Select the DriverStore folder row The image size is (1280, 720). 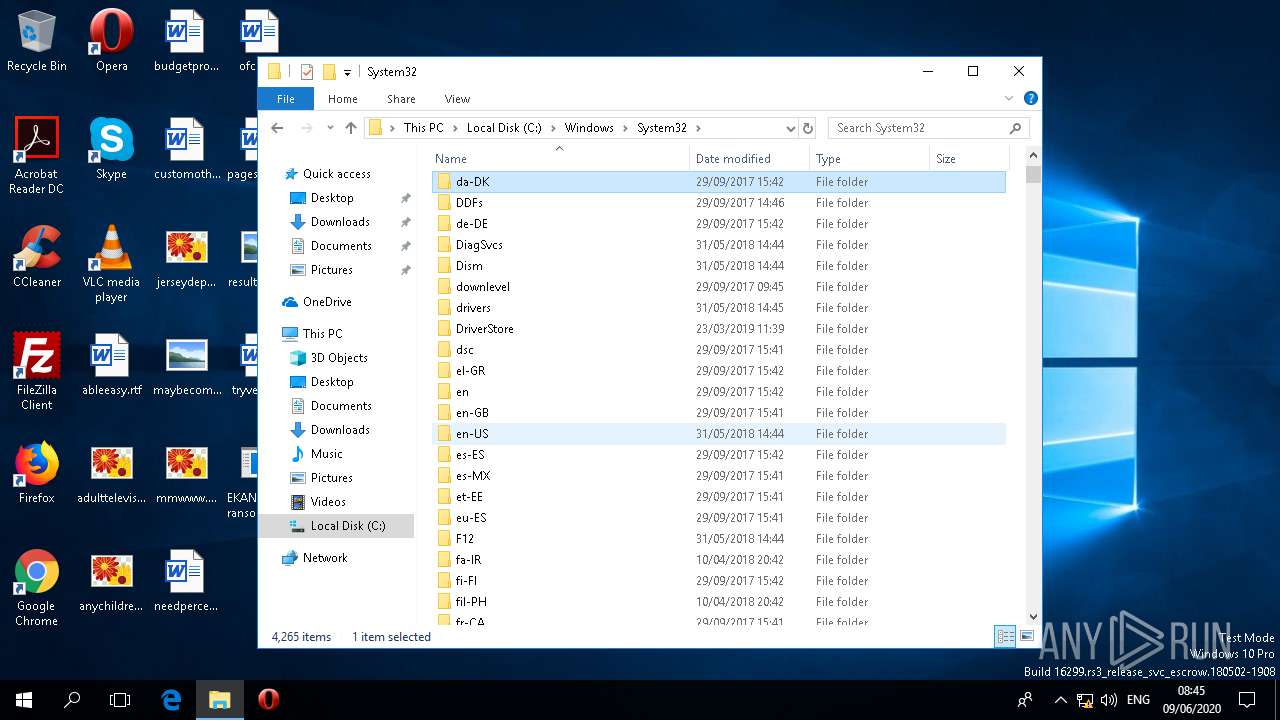point(719,329)
